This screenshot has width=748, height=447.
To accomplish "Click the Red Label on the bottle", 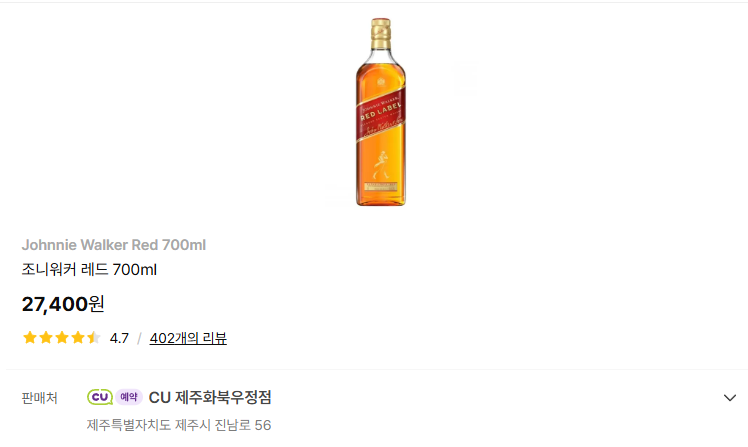I will coord(381,114).
